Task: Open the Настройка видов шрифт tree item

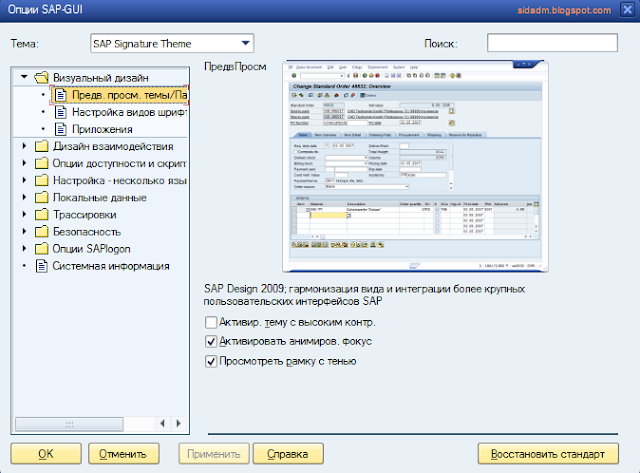Action: 129,112
